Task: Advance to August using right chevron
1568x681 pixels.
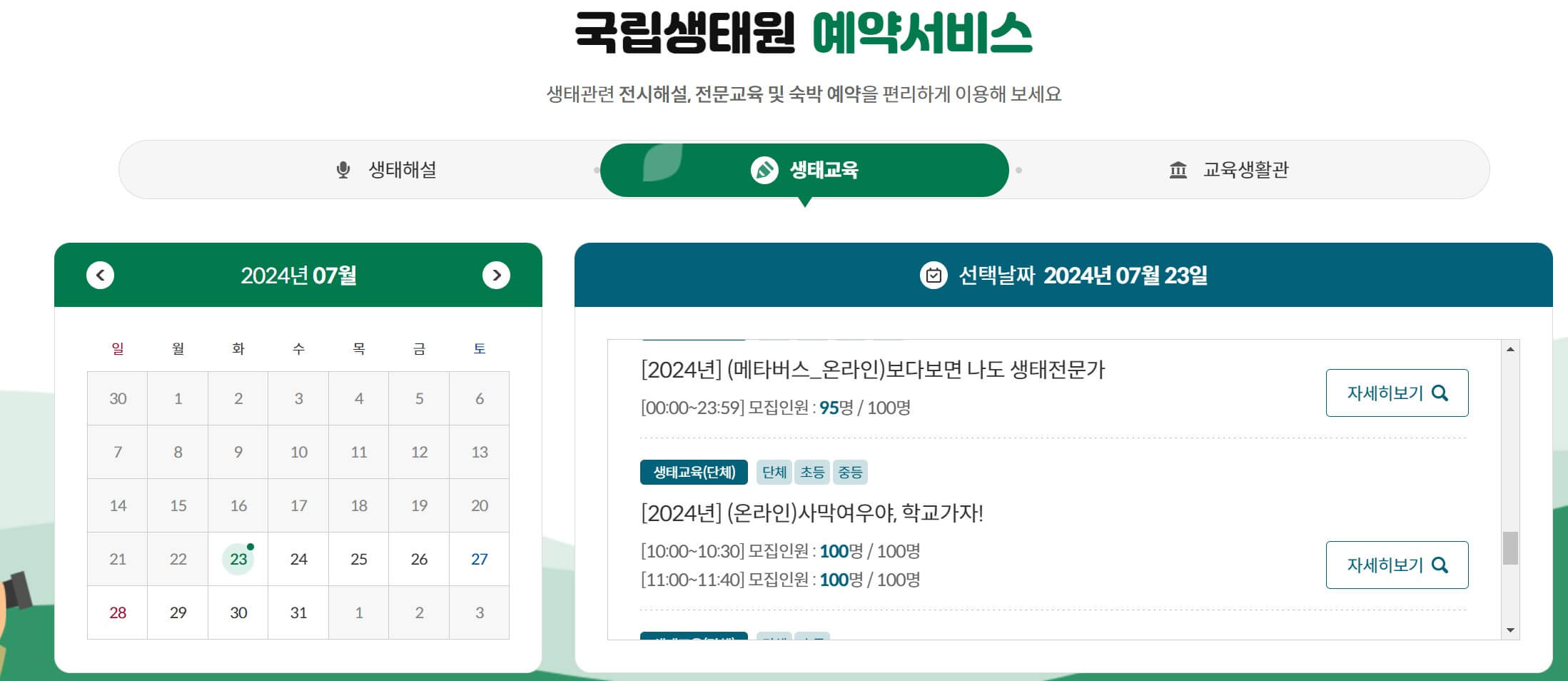Action: point(498,275)
